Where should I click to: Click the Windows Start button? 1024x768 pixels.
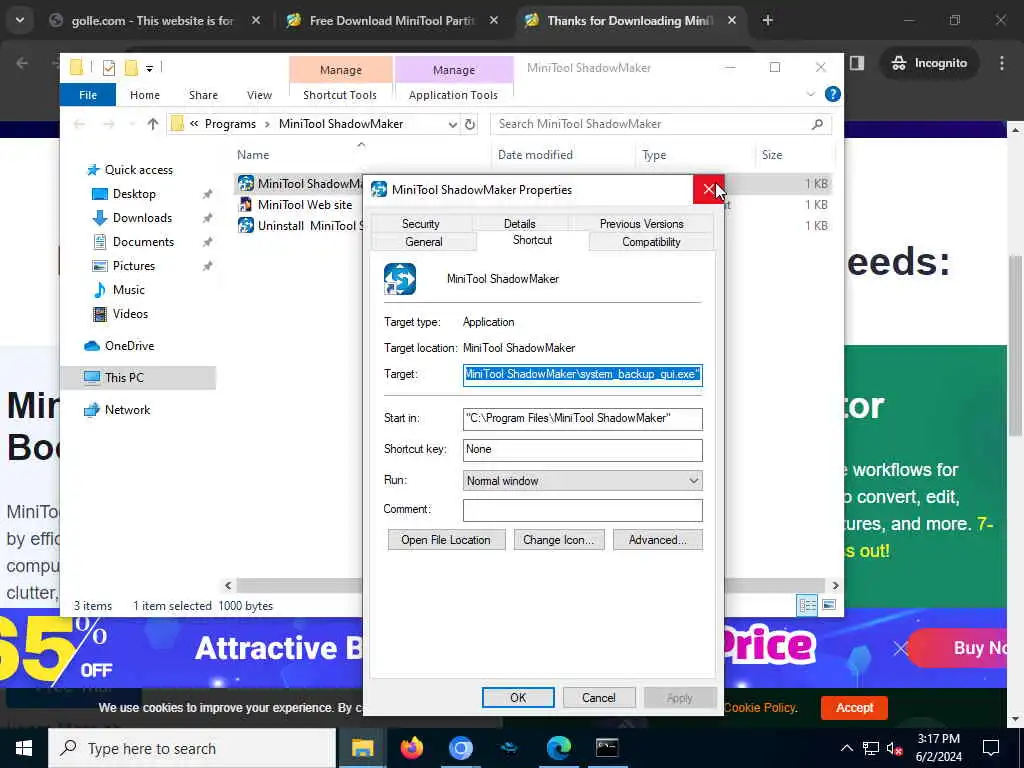pos(24,748)
